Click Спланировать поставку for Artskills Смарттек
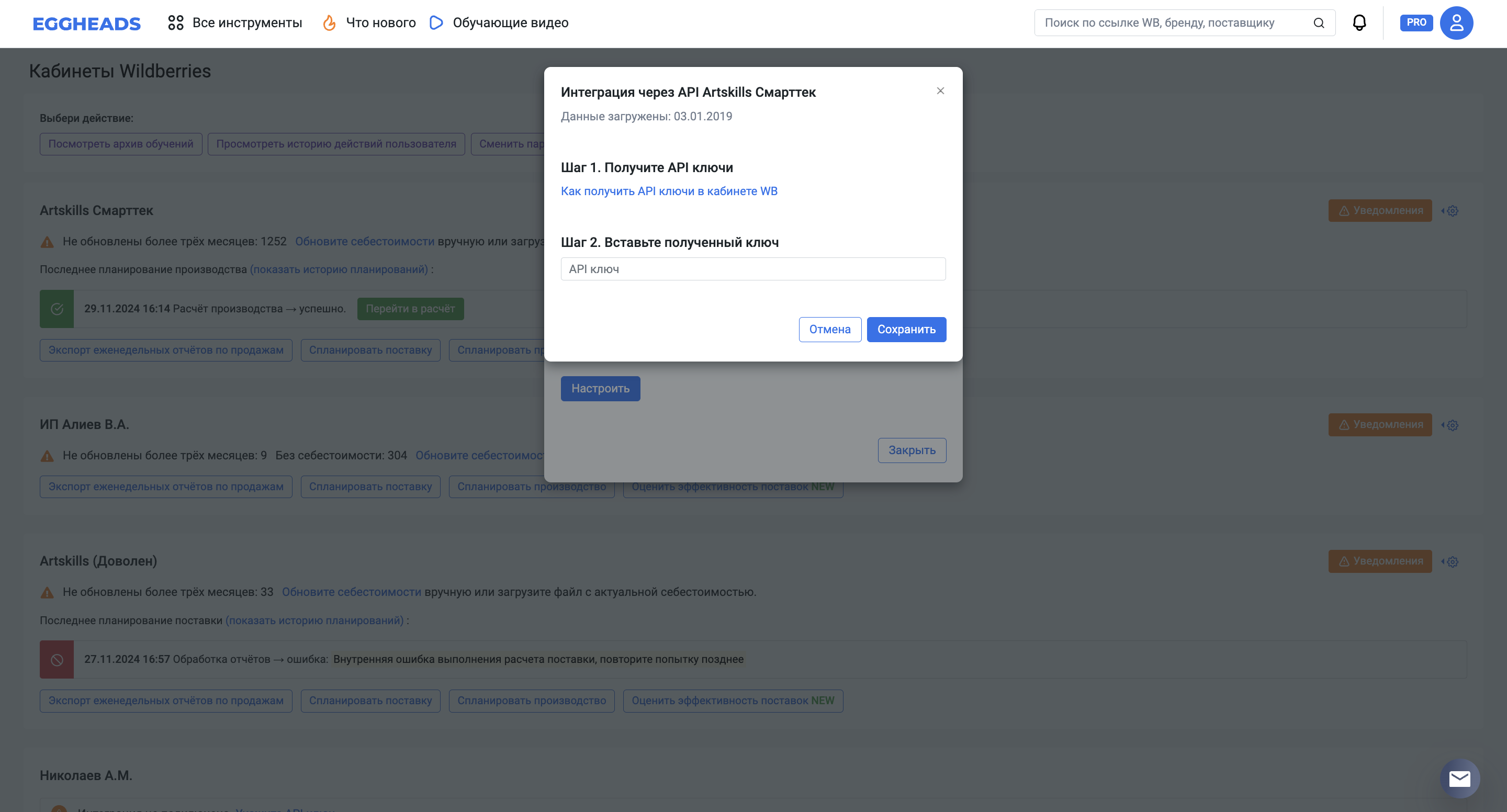Image resolution: width=1507 pixels, height=812 pixels. tap(370, 351)
